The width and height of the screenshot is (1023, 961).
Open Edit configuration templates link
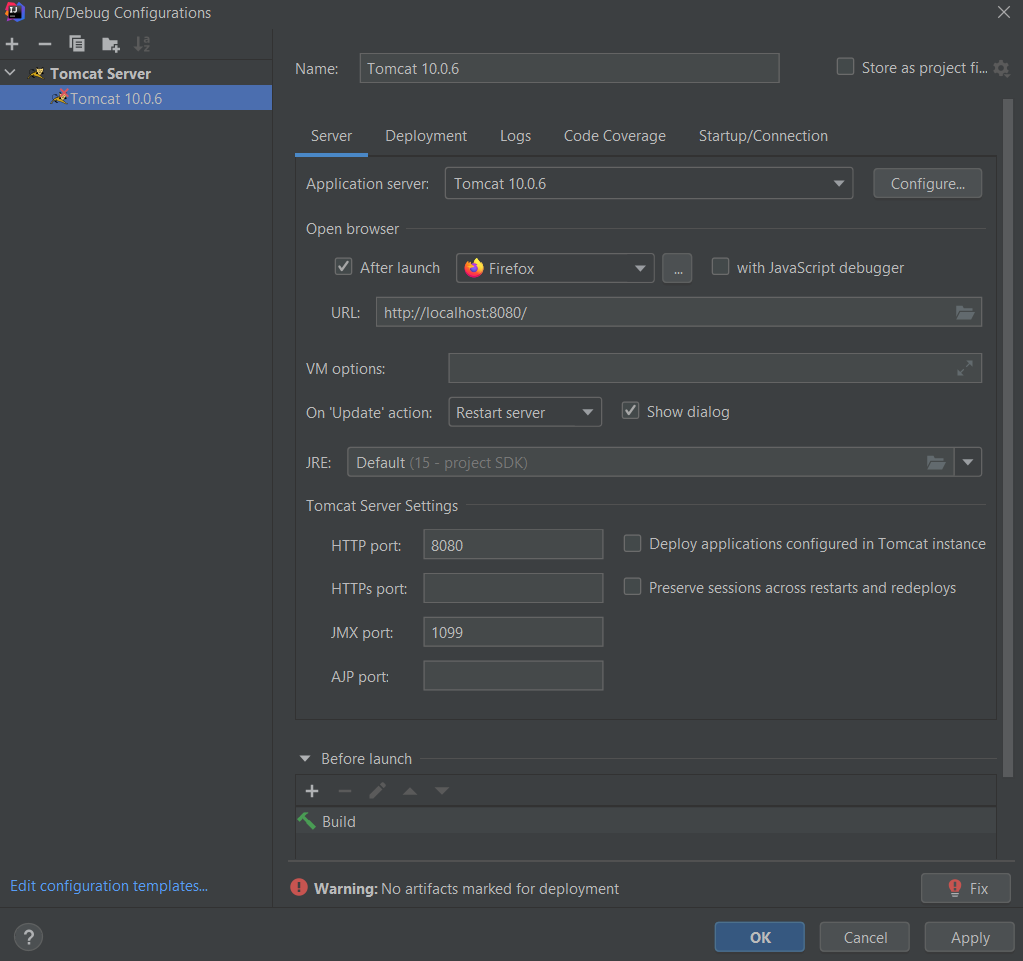pos(109,886)
